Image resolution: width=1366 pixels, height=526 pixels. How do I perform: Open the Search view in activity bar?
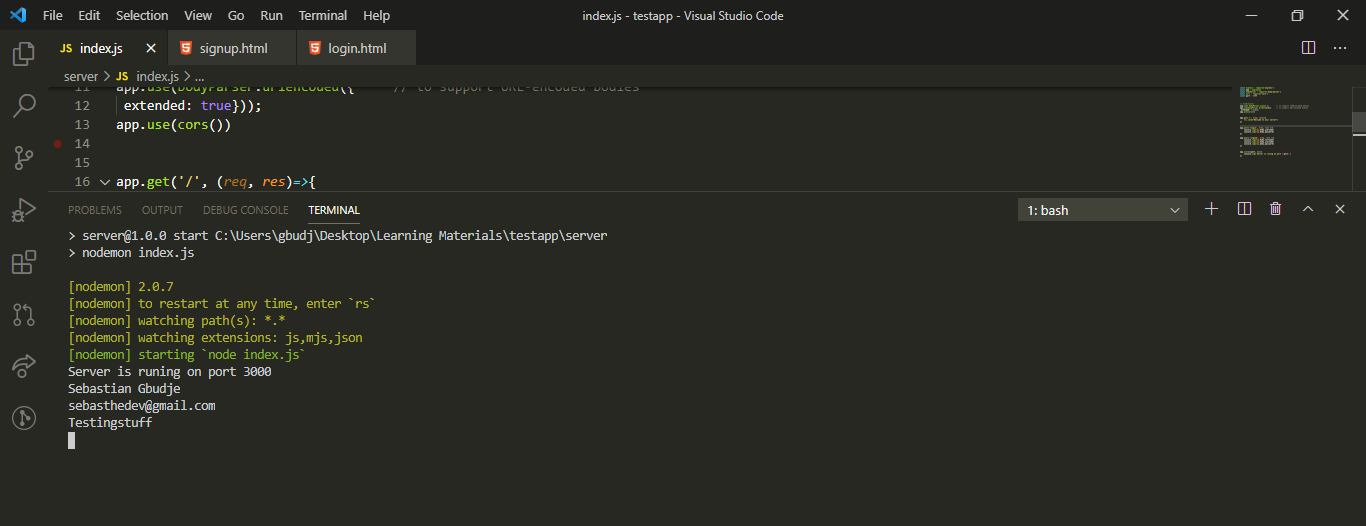click(23, 105)
